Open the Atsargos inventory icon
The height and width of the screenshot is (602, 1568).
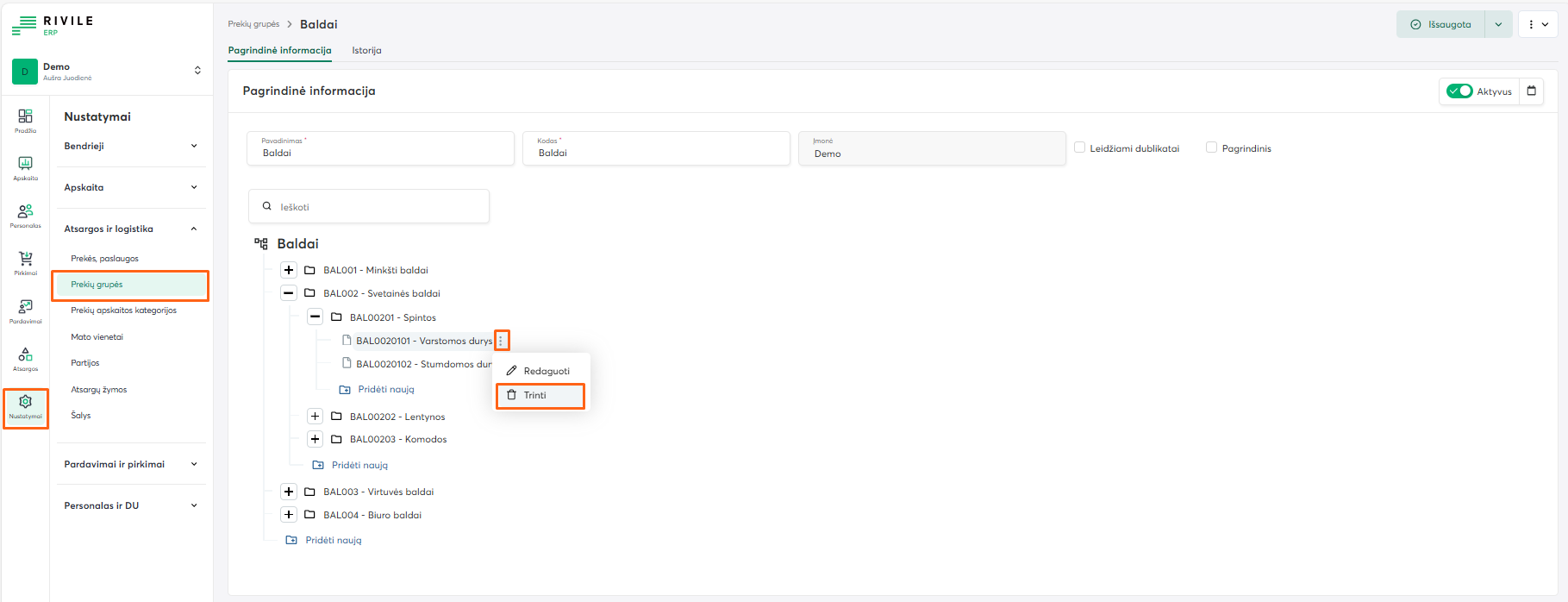pyautogui.click(x=25, y=357)
